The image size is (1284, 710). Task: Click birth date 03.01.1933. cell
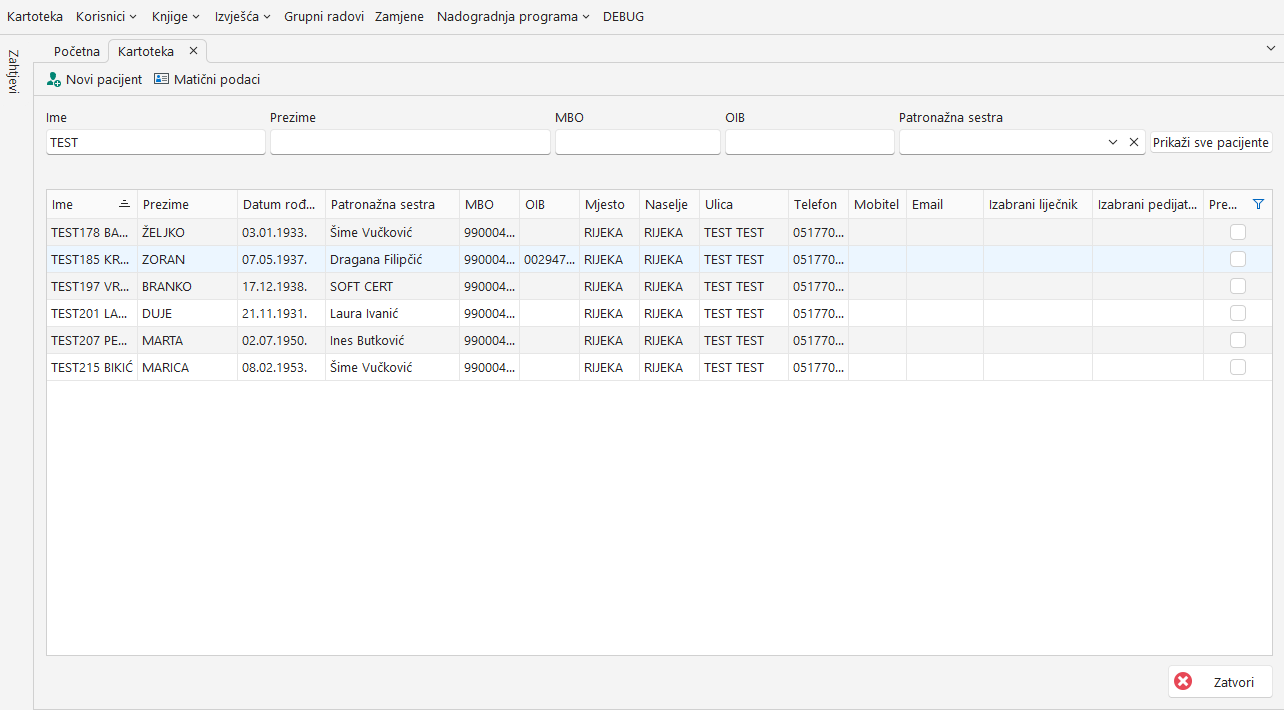[281, 232]
